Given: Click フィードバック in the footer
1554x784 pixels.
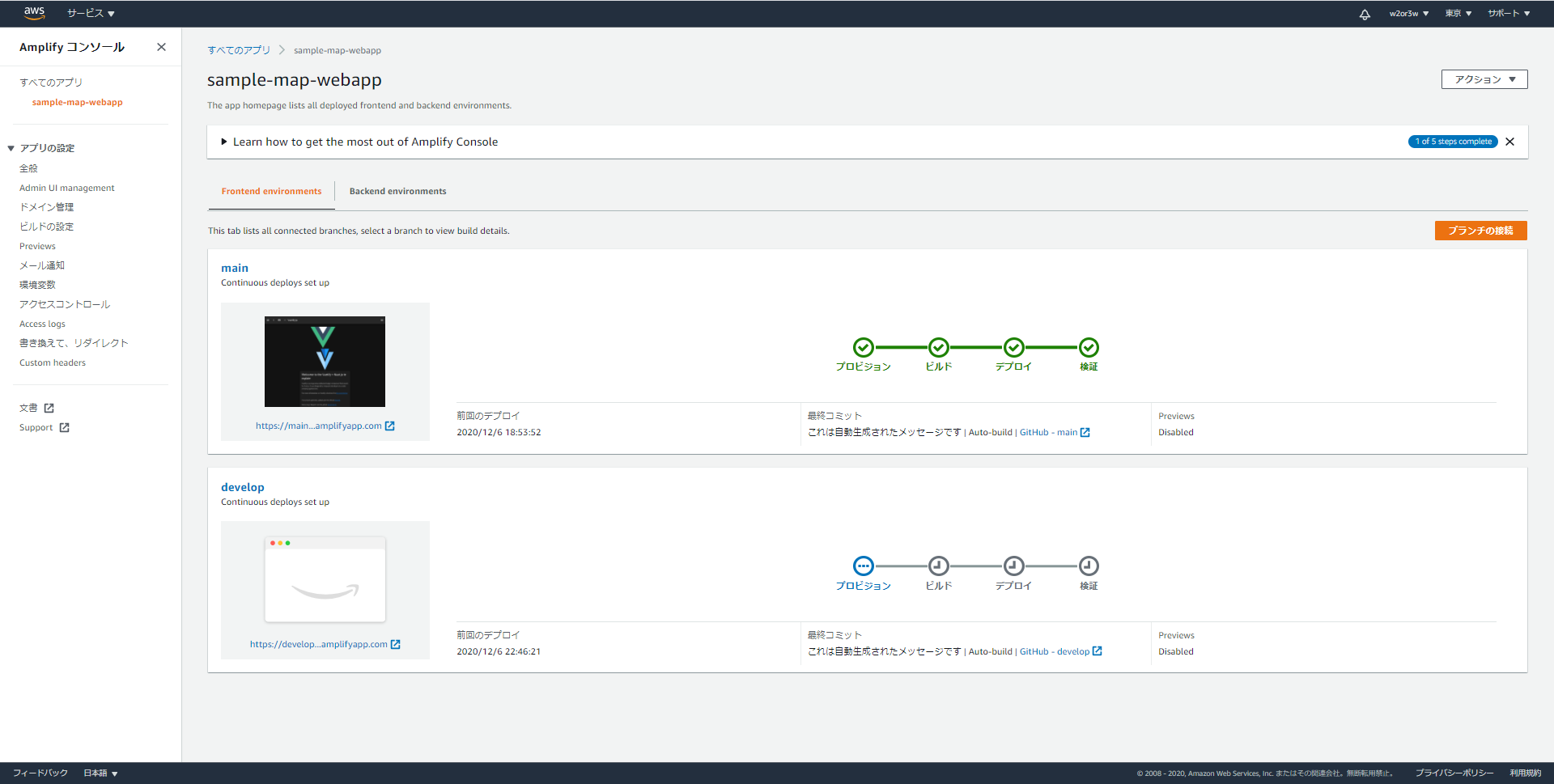Looking at the screenshot, I should 40,773.
